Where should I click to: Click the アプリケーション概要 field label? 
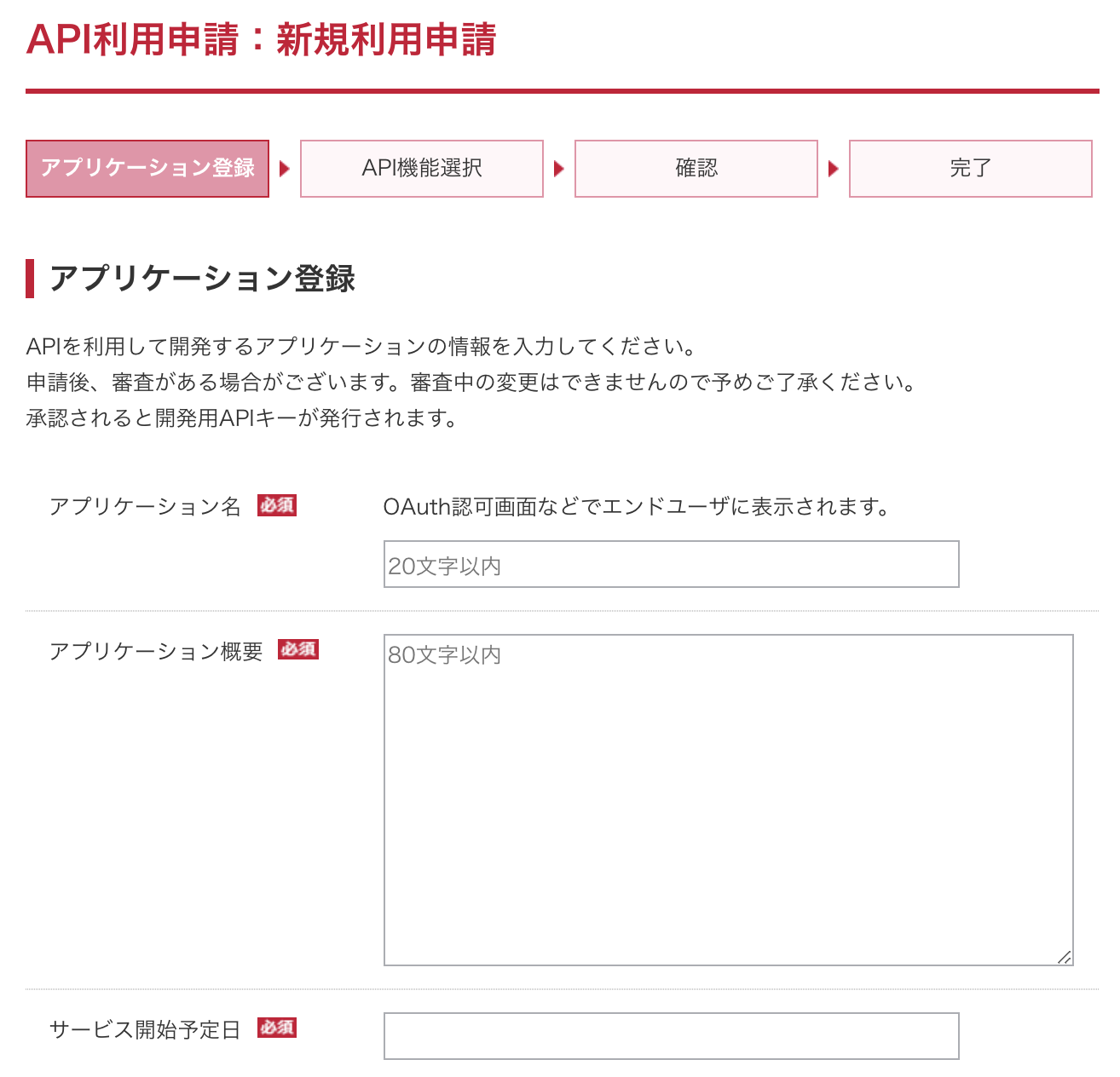point(156,651)
